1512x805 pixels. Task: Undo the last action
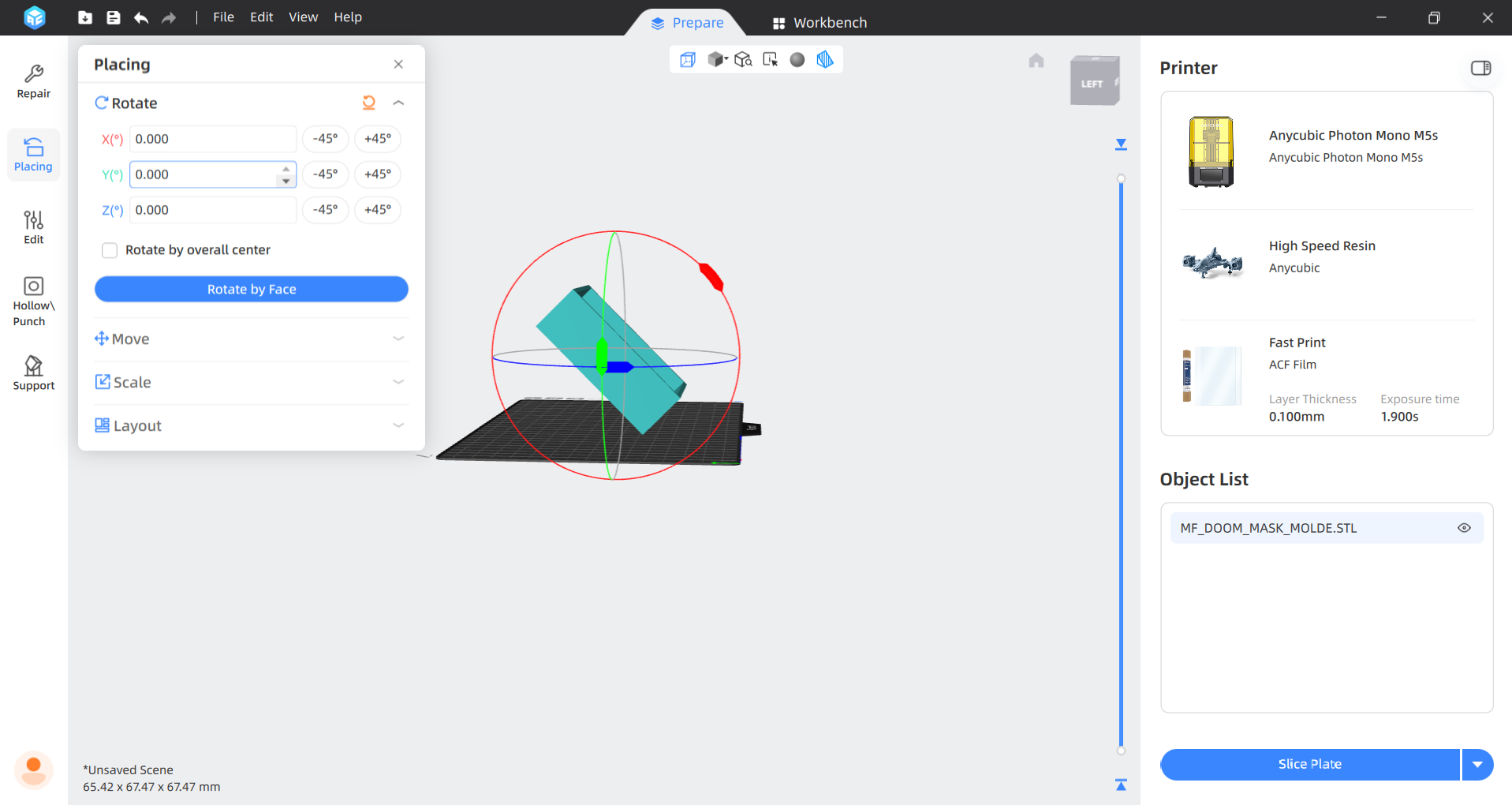tap(141, 17)
